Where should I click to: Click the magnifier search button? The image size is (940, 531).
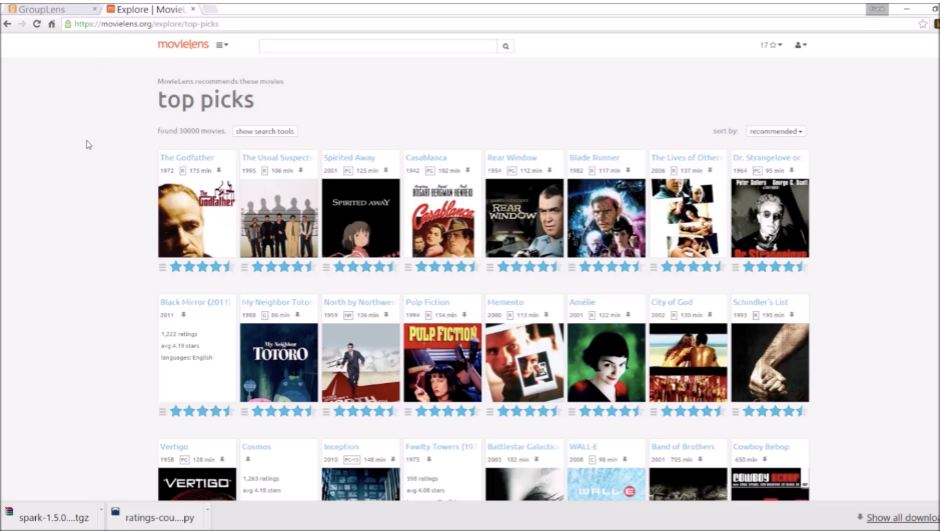505,46
